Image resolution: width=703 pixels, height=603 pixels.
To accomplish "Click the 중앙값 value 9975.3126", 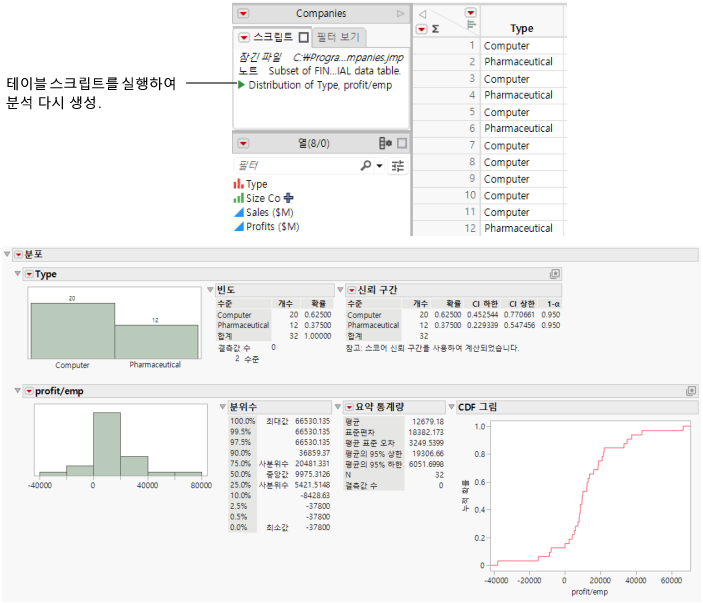I will coord(312,474).
